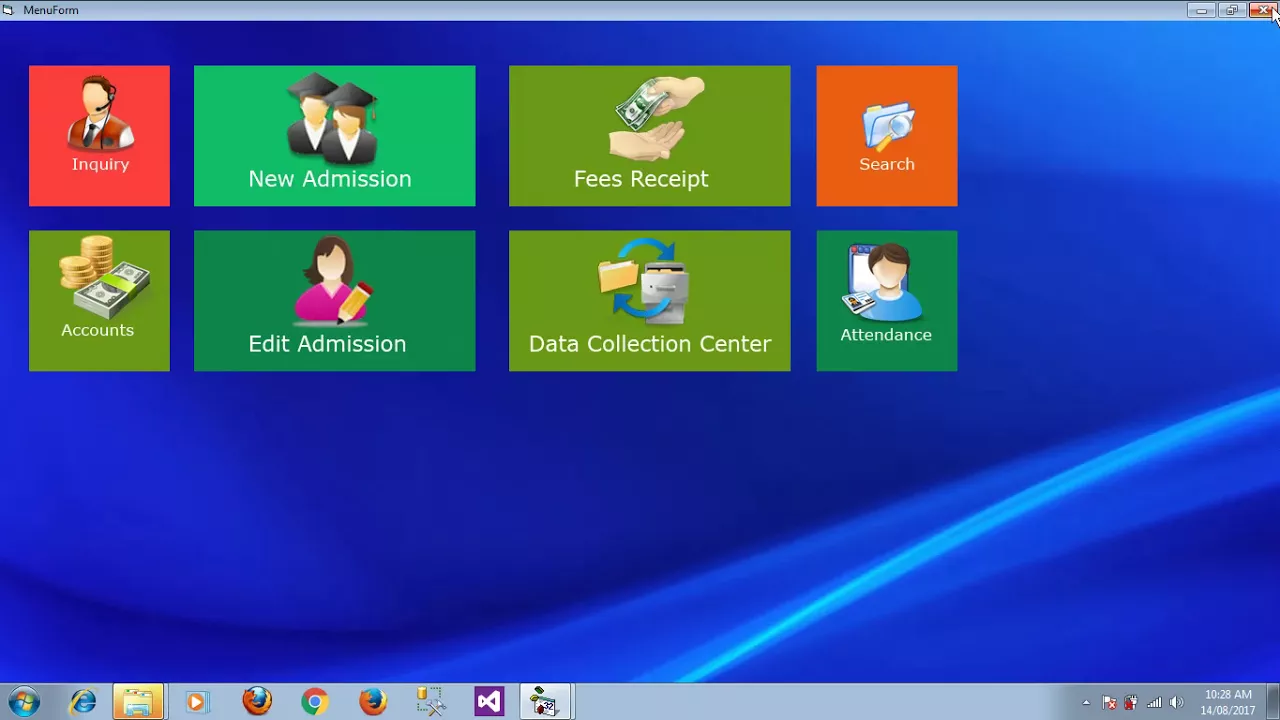
Task: Restore down the MenuForm window
Action: (1231, 10)
